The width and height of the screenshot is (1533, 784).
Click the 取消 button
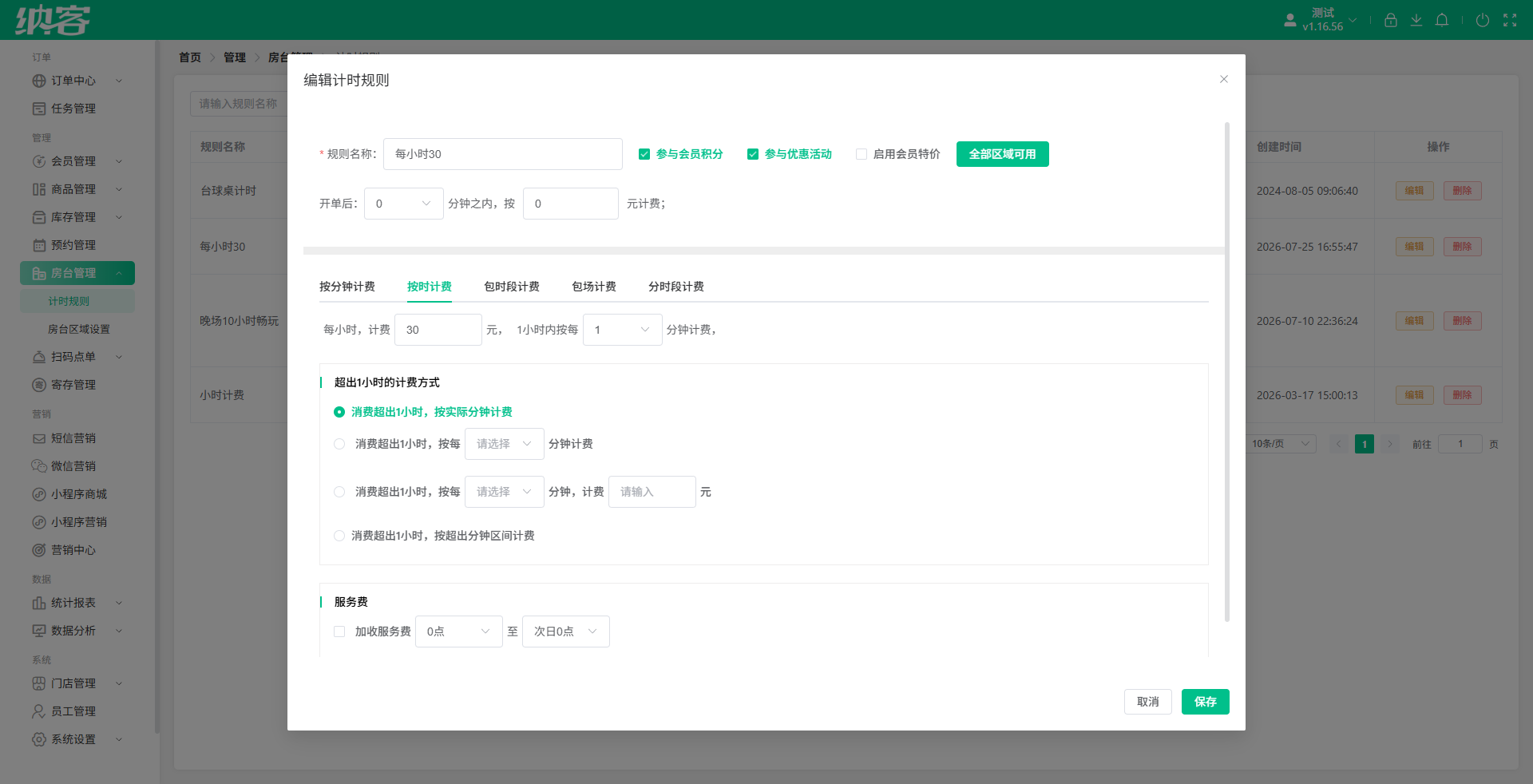pos(1148,702)
